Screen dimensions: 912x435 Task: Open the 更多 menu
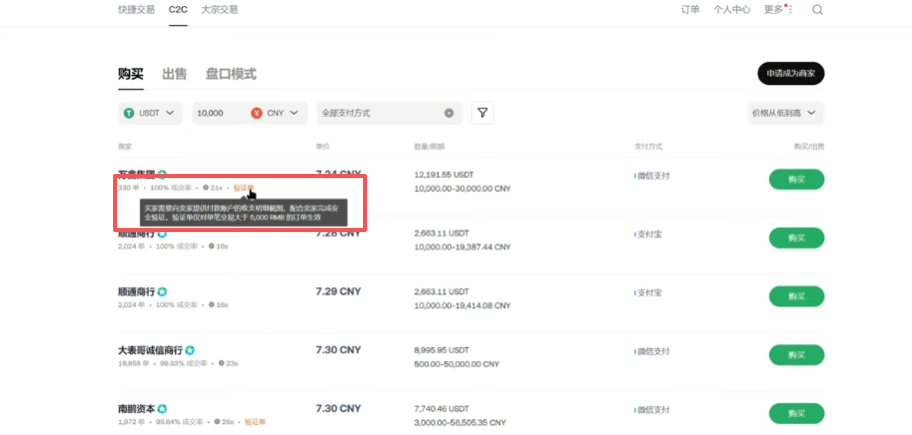pos(773,10)
